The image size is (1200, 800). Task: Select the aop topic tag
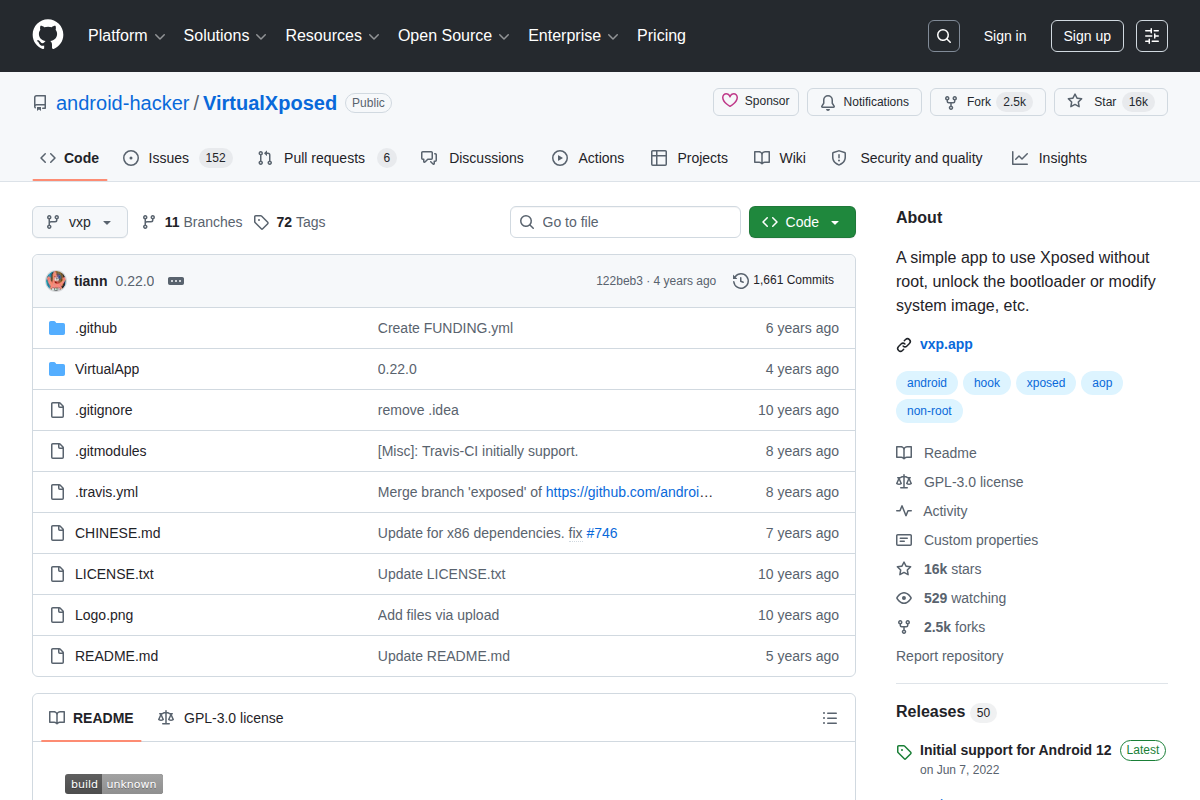coord(1102,383)
